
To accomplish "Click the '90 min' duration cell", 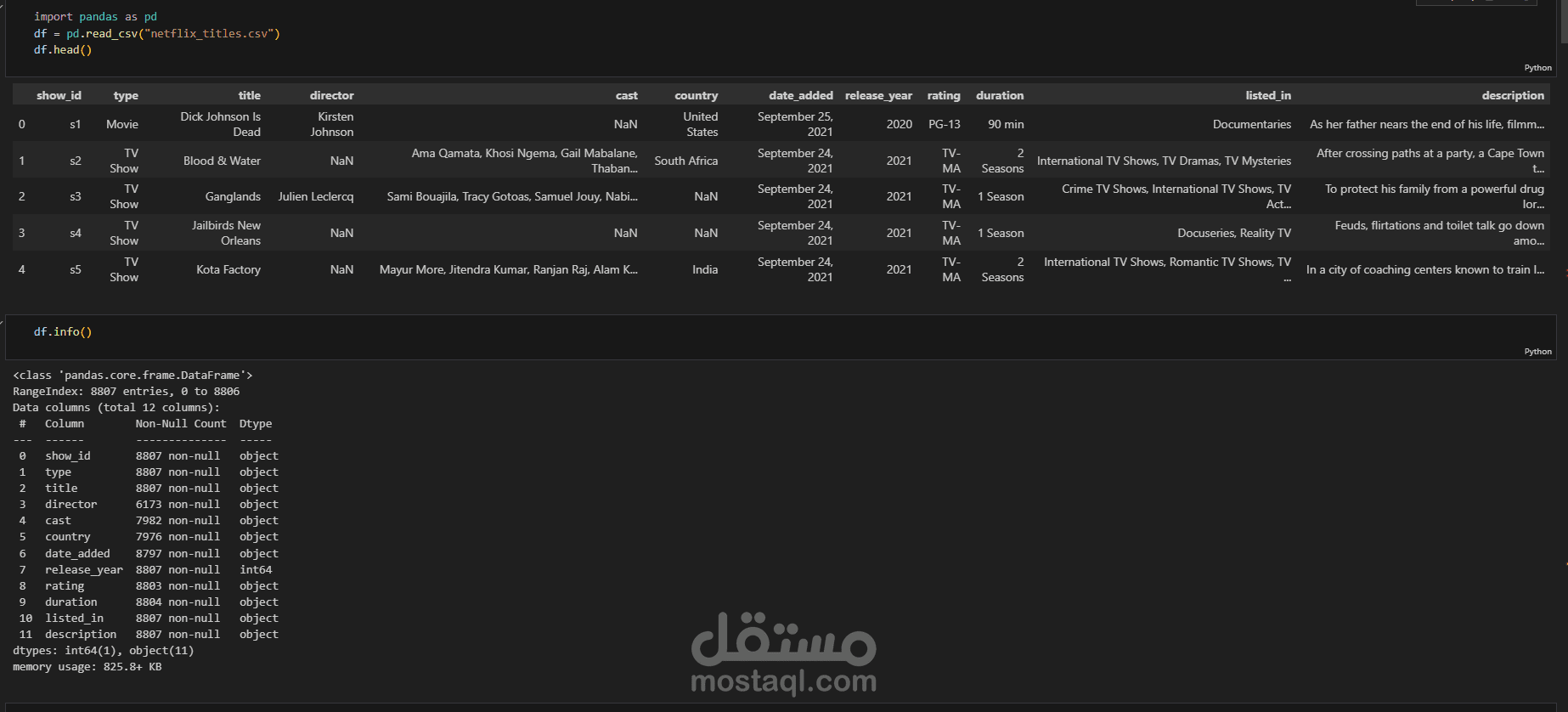I will pyautogui.click(x=1006, y=125).
